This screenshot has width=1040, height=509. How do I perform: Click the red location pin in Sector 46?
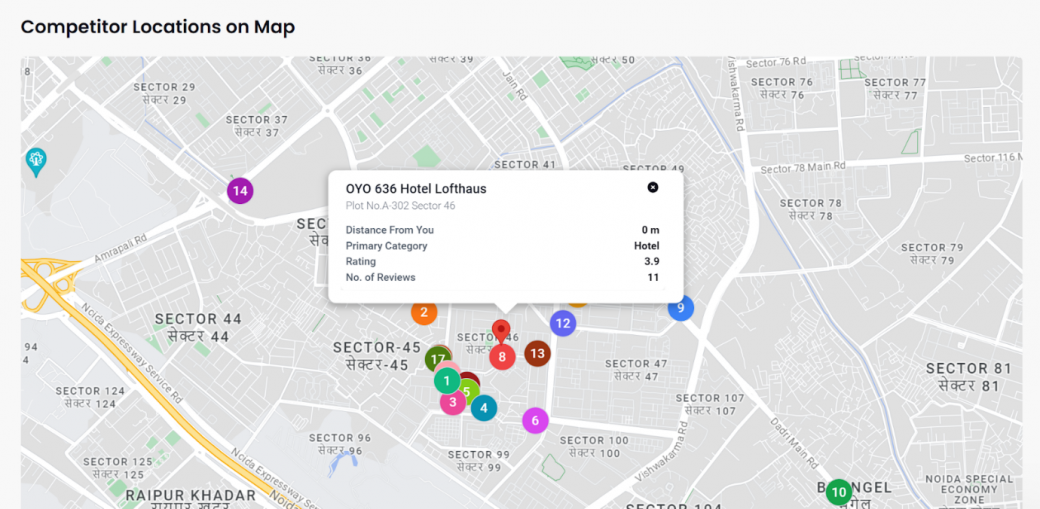coord(501,330)
